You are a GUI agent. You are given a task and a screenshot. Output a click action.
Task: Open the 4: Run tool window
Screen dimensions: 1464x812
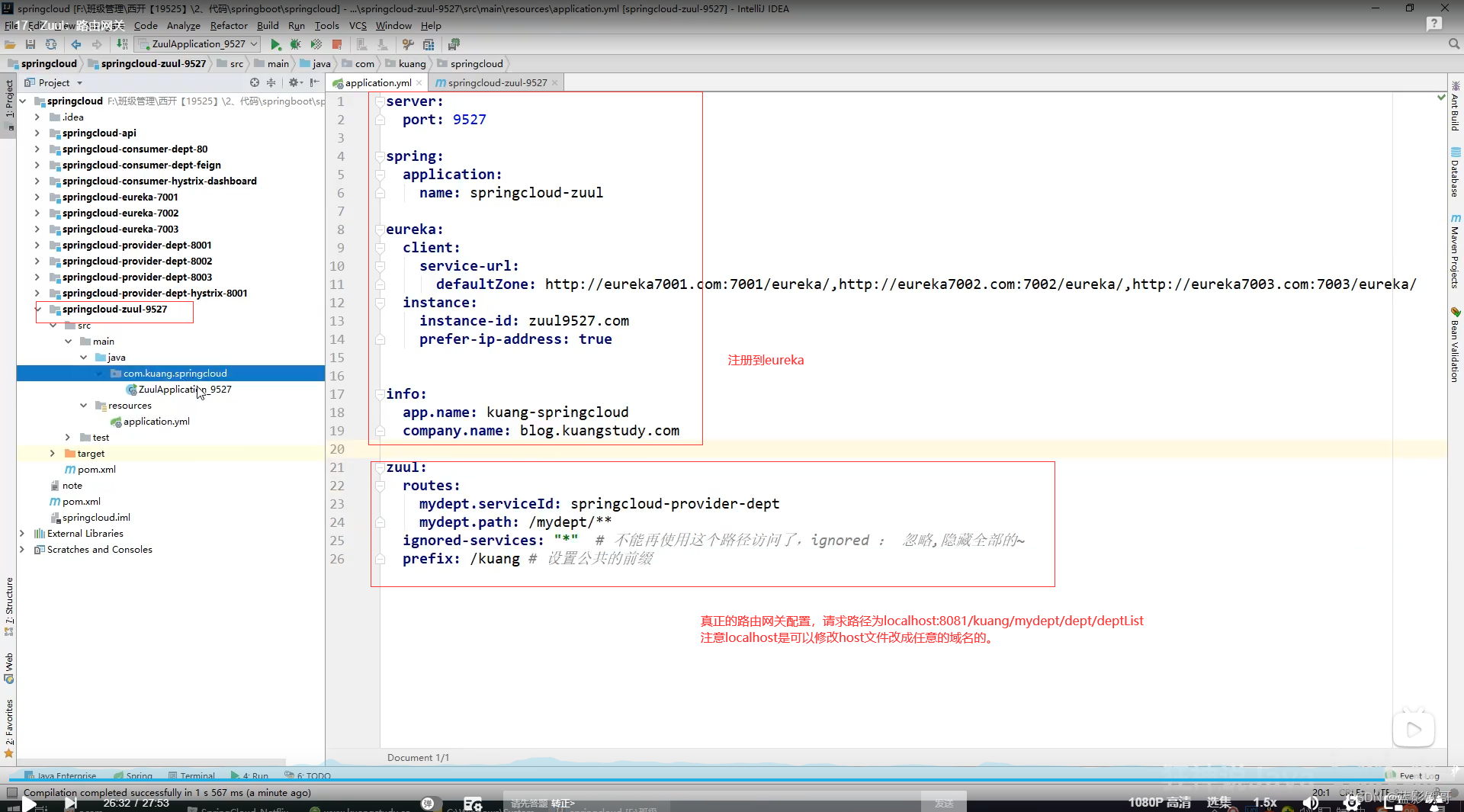click(250, 775)
